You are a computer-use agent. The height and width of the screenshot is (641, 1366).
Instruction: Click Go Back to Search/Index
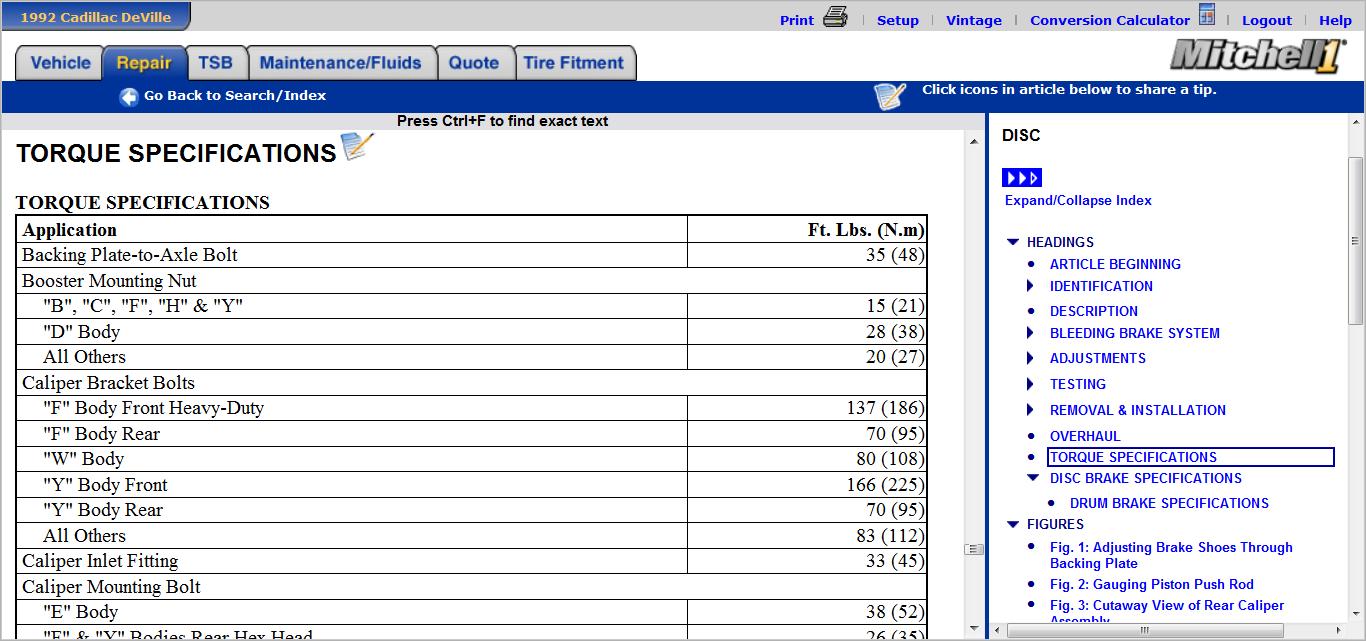(235, 96)
